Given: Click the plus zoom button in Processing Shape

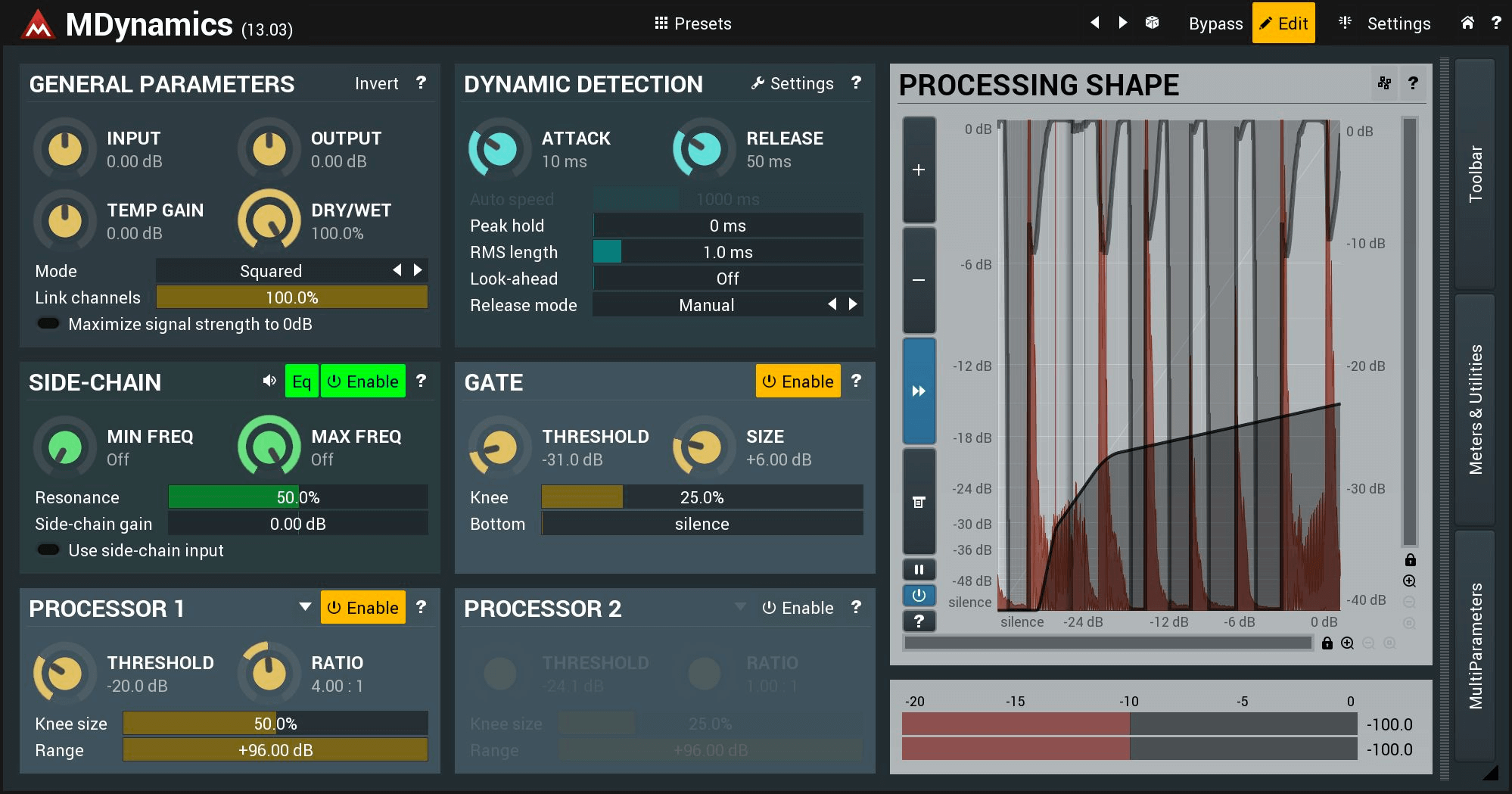Looking at the screenshot, I should (x=919, y=170).
